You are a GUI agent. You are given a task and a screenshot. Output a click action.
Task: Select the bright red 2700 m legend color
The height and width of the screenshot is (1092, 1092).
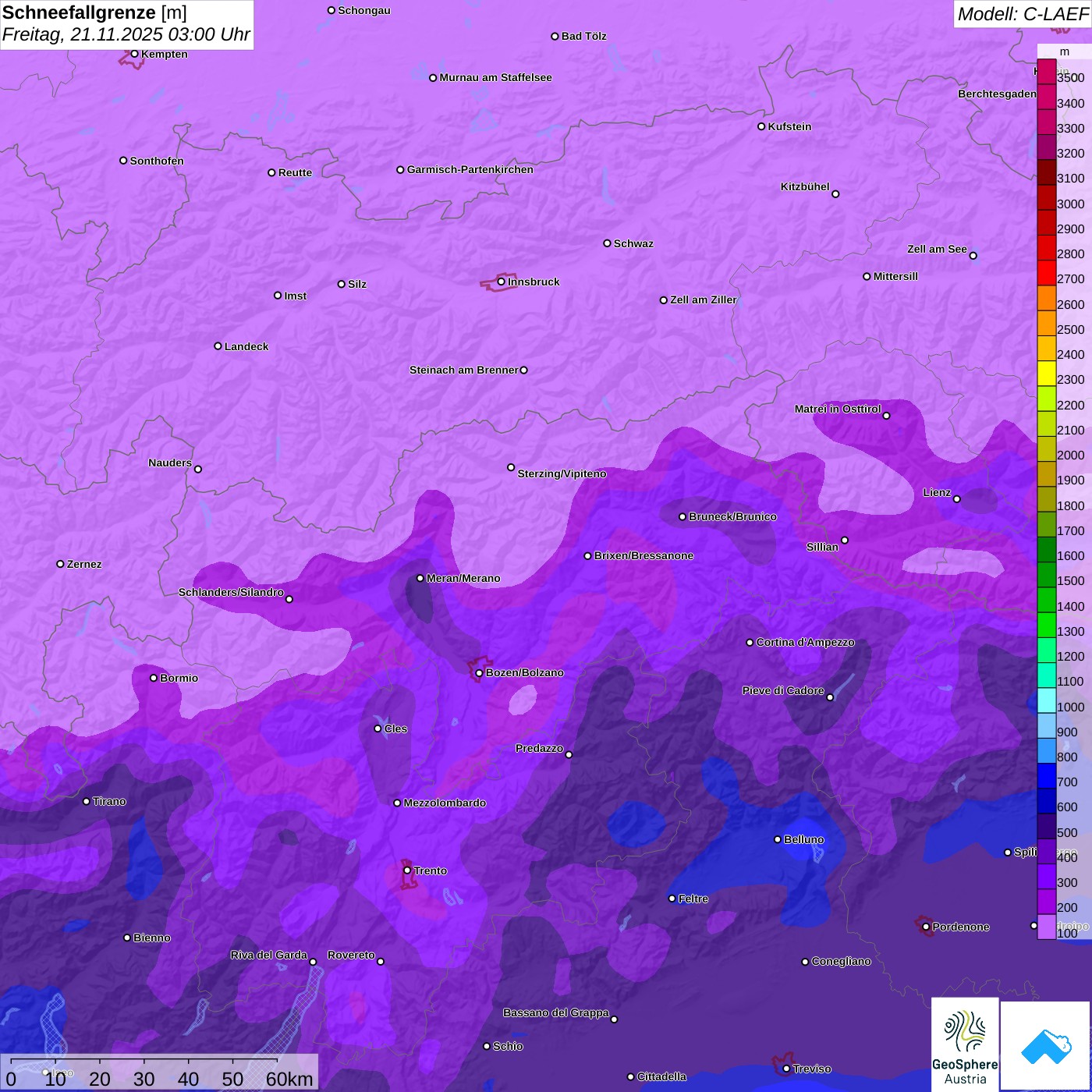tap(1046, 272)
